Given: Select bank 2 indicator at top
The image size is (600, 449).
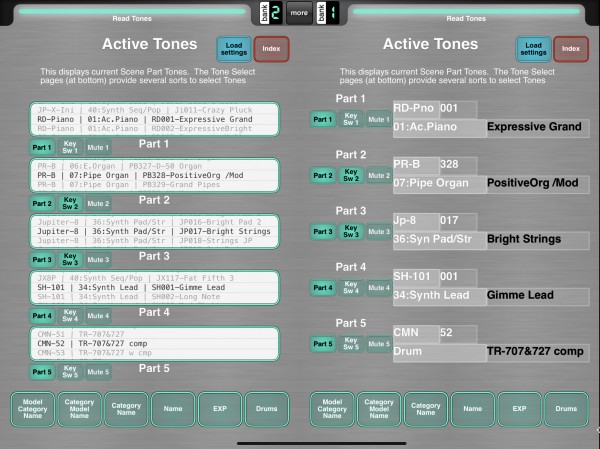Looking at the screenshot, I should [271, 13].
